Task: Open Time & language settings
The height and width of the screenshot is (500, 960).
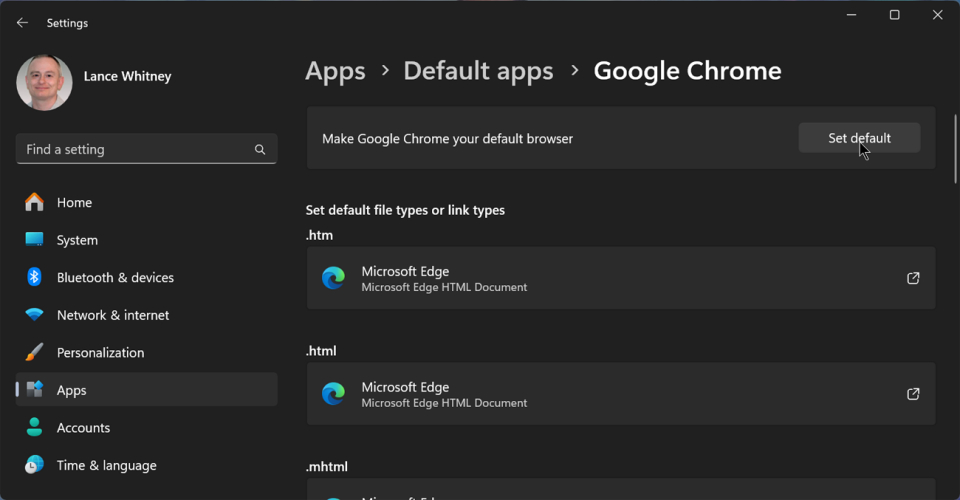Action: coord(146,465)
